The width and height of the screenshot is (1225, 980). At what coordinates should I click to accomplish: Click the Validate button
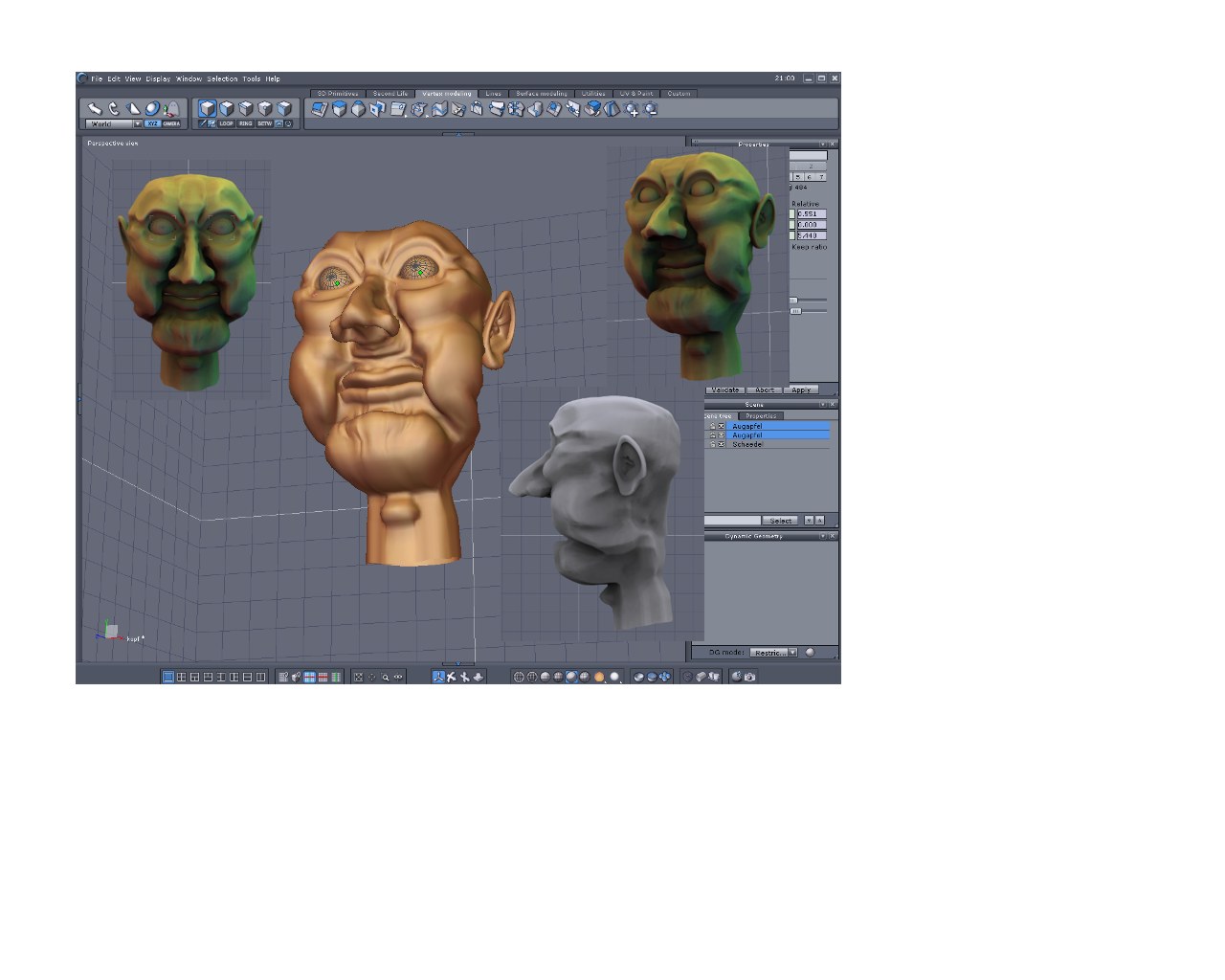click(725, 390)
